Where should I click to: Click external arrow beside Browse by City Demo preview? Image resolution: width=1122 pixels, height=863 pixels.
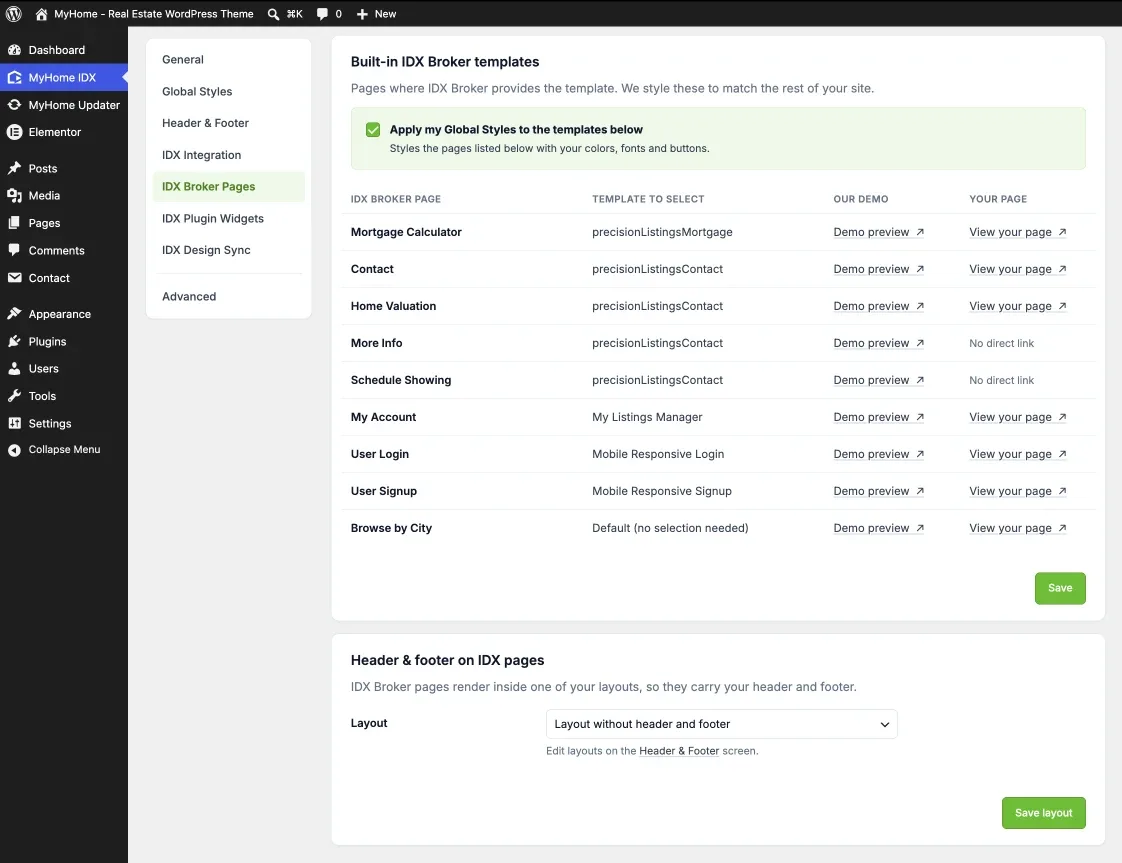click(x=920, y=528)
